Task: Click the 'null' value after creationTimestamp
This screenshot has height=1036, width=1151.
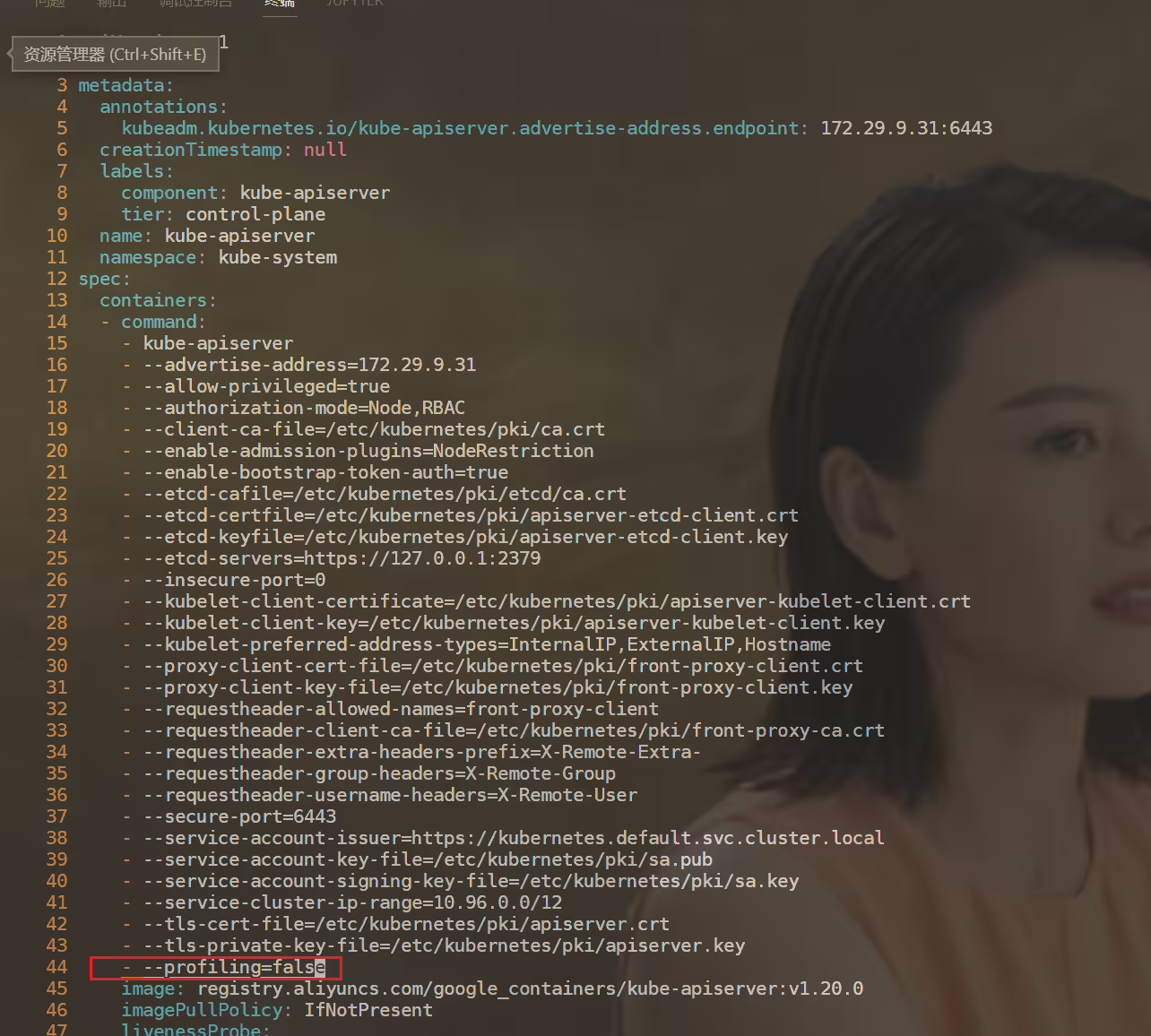Action: (325, 150)
